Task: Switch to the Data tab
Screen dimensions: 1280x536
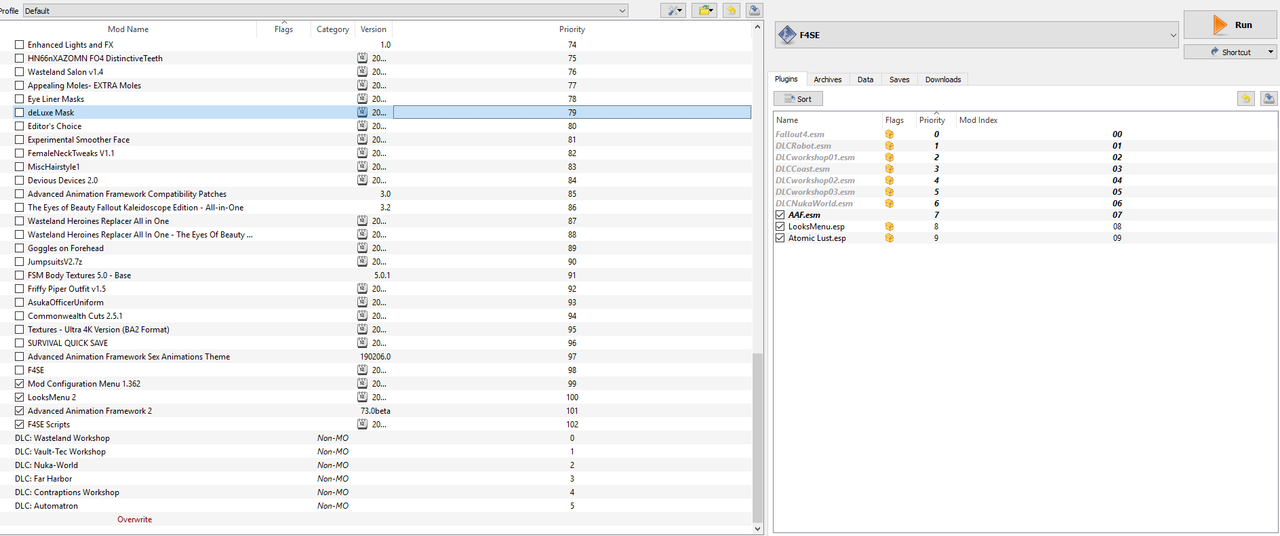Action: [865, 79]
